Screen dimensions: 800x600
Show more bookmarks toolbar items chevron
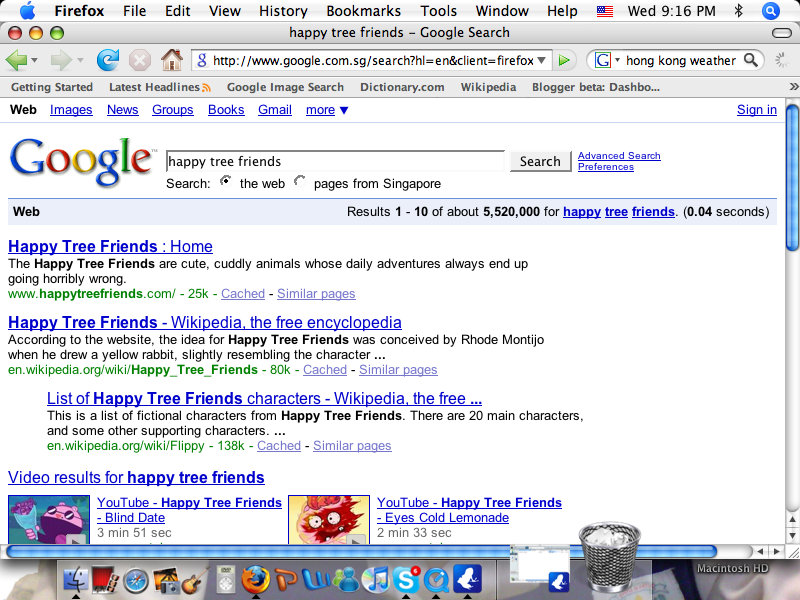point(793,87)
